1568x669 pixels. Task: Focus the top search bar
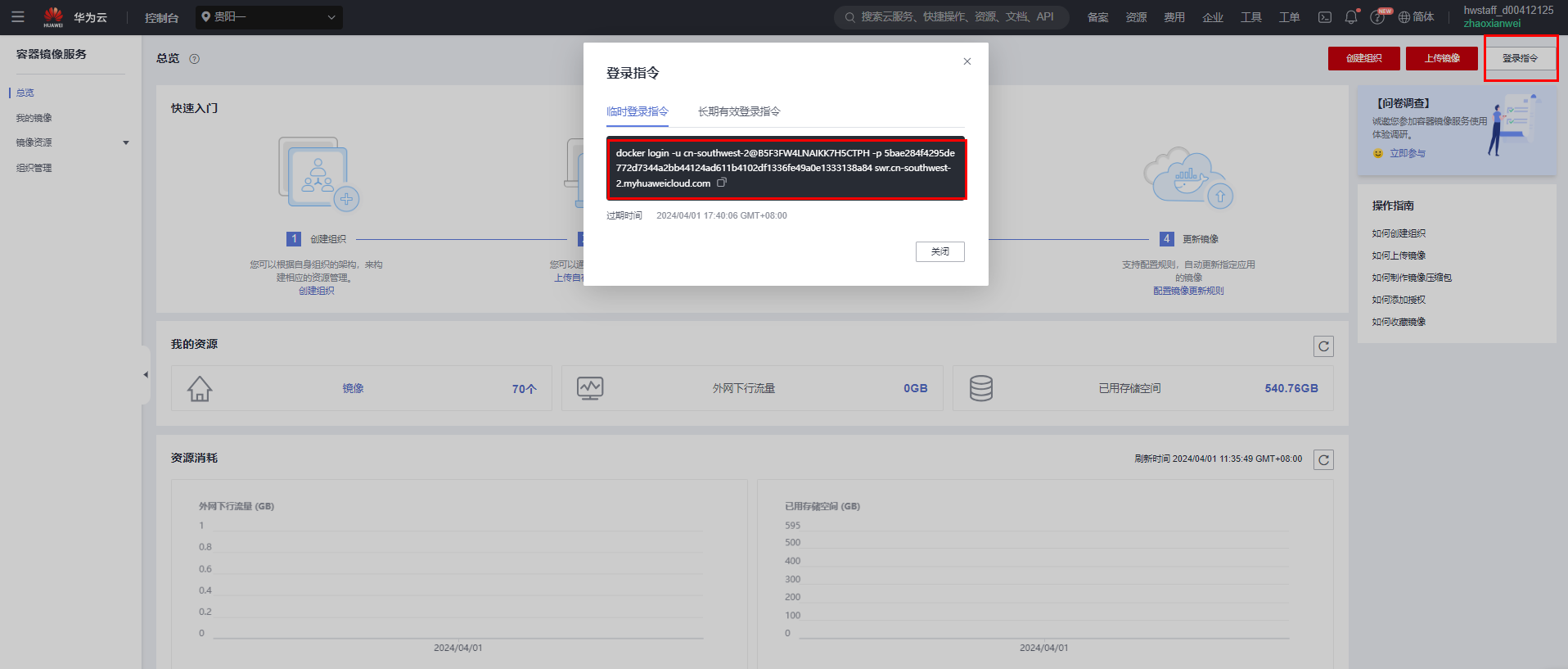point(952,17)
